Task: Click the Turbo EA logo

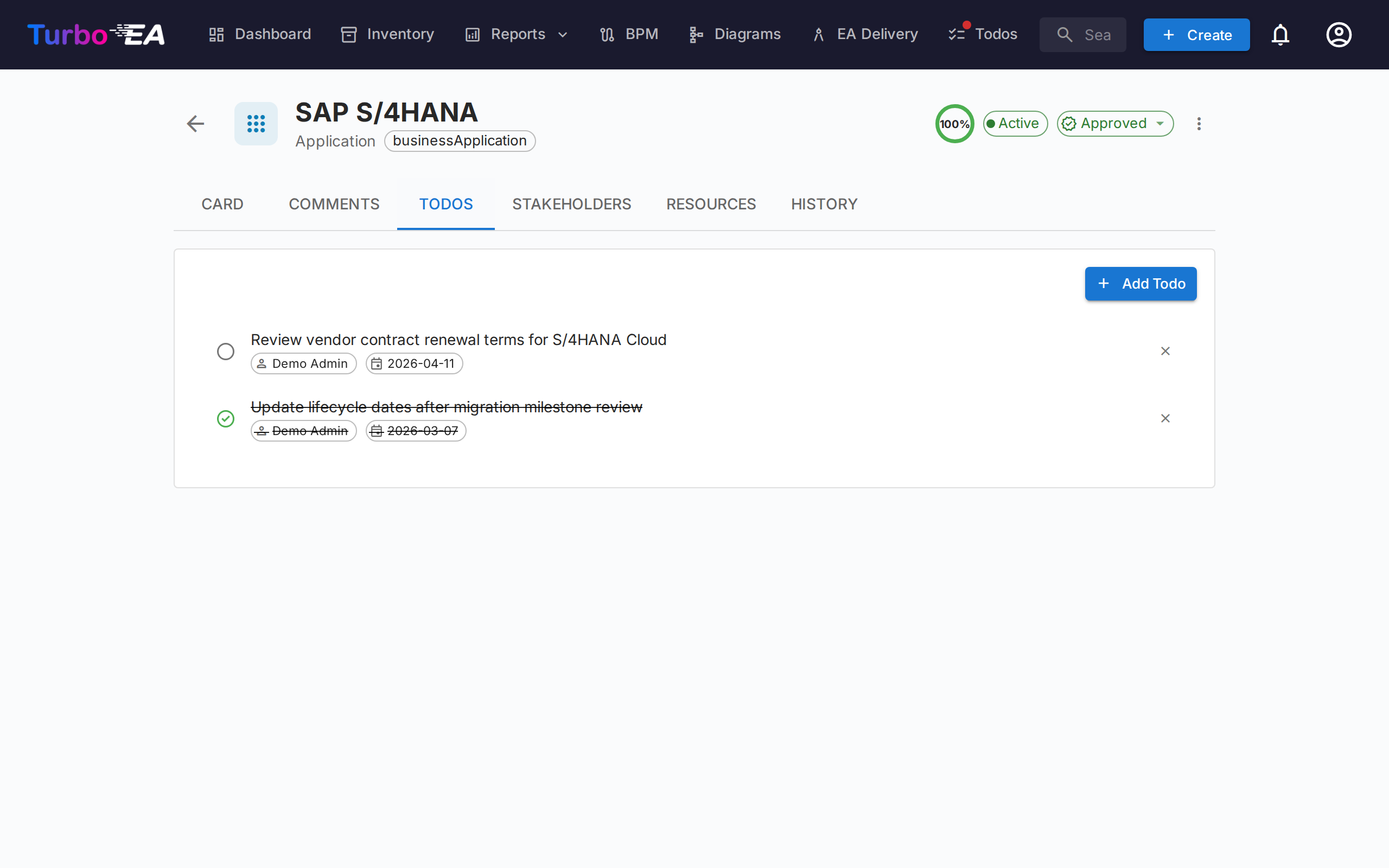Action: point(96,34)
